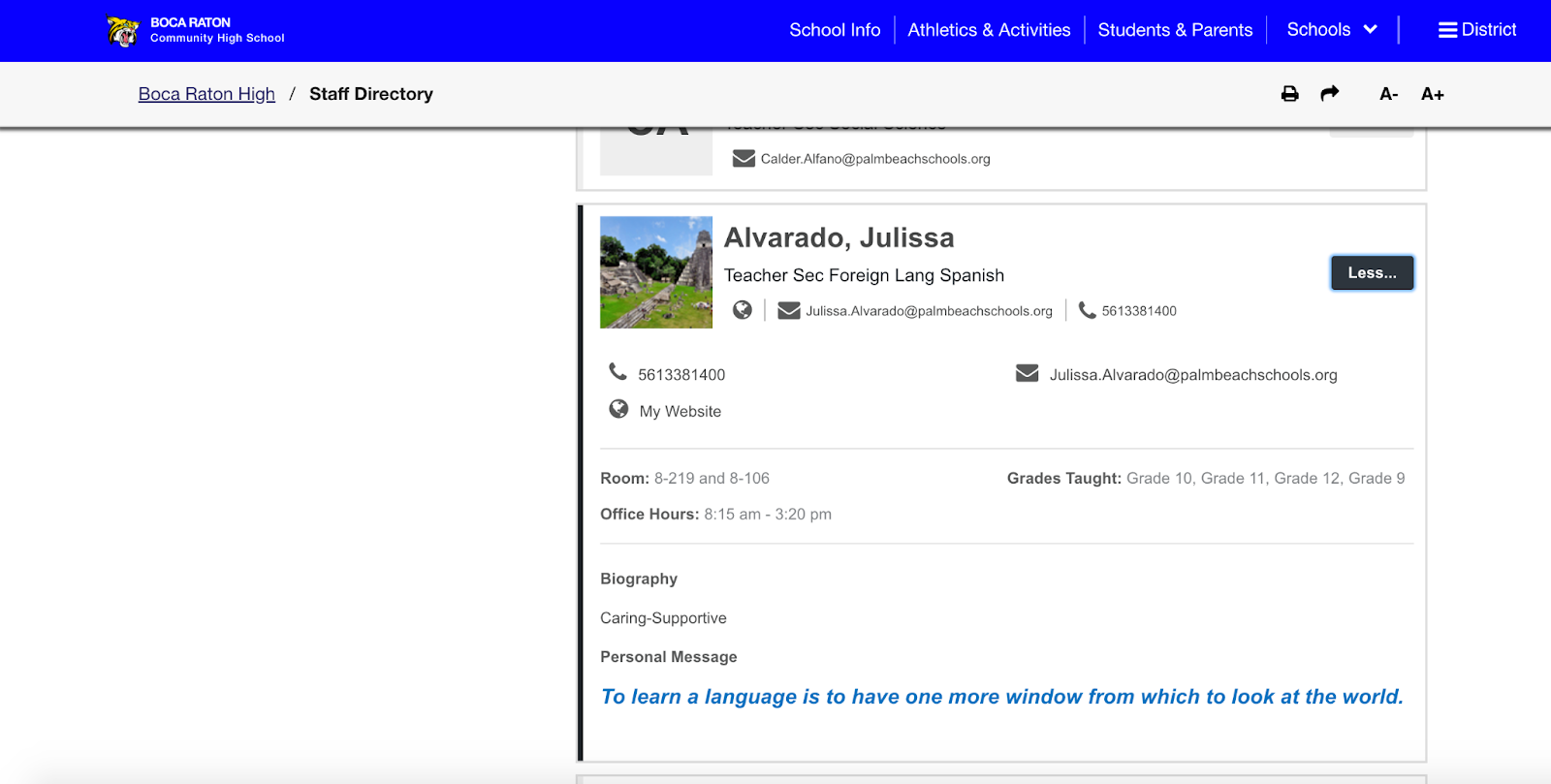Click the Biography heading

tap(639, 579)
